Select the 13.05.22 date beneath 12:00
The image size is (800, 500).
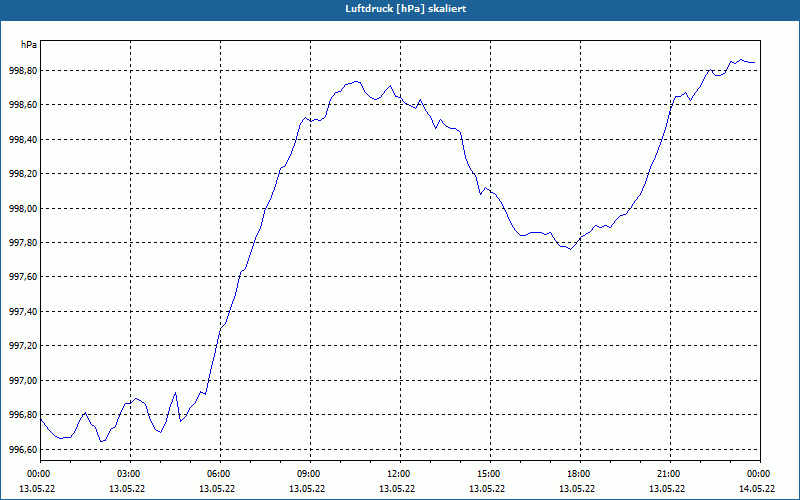tap(397, 488)
